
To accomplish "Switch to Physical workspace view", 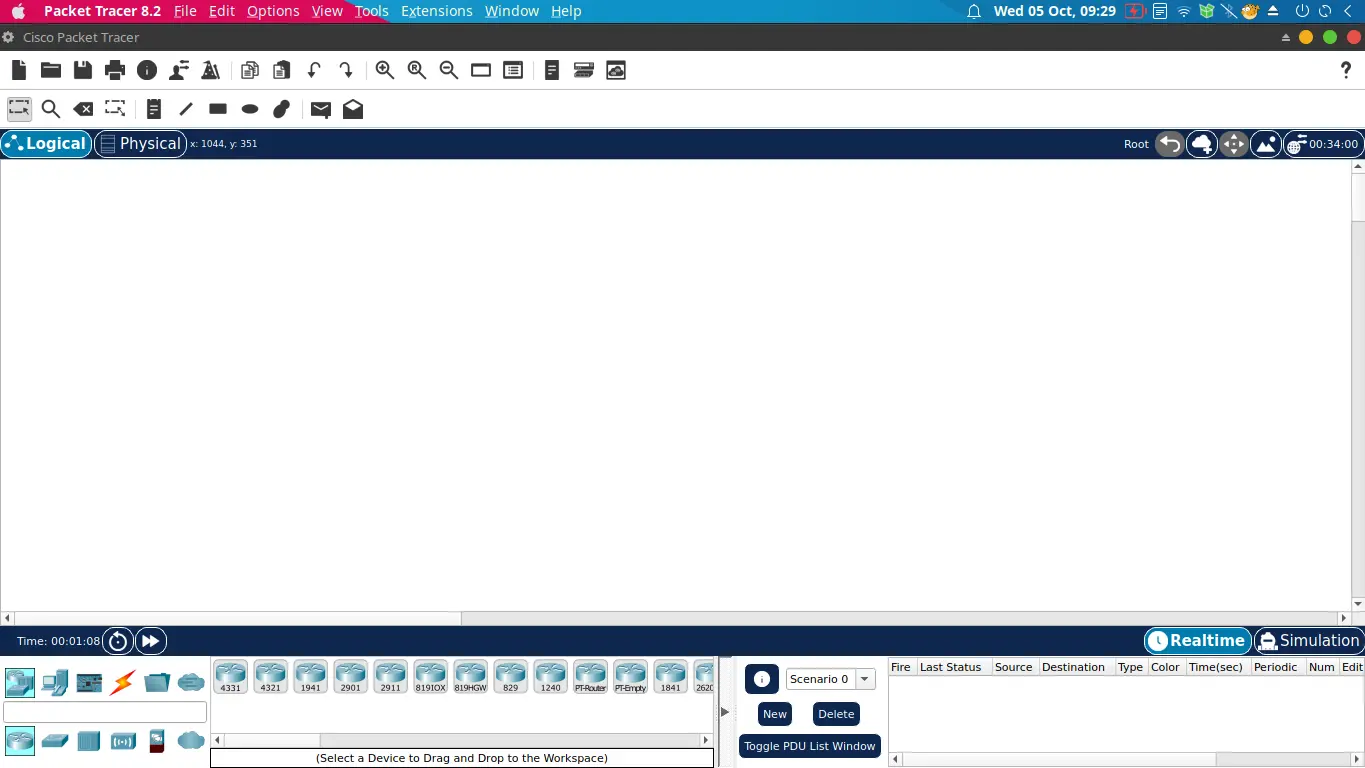I will [x=140, y=144].
